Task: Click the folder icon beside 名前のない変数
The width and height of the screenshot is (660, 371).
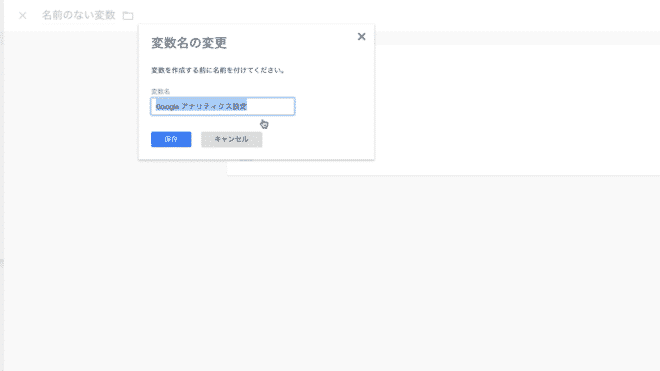Action: point(128,16)
